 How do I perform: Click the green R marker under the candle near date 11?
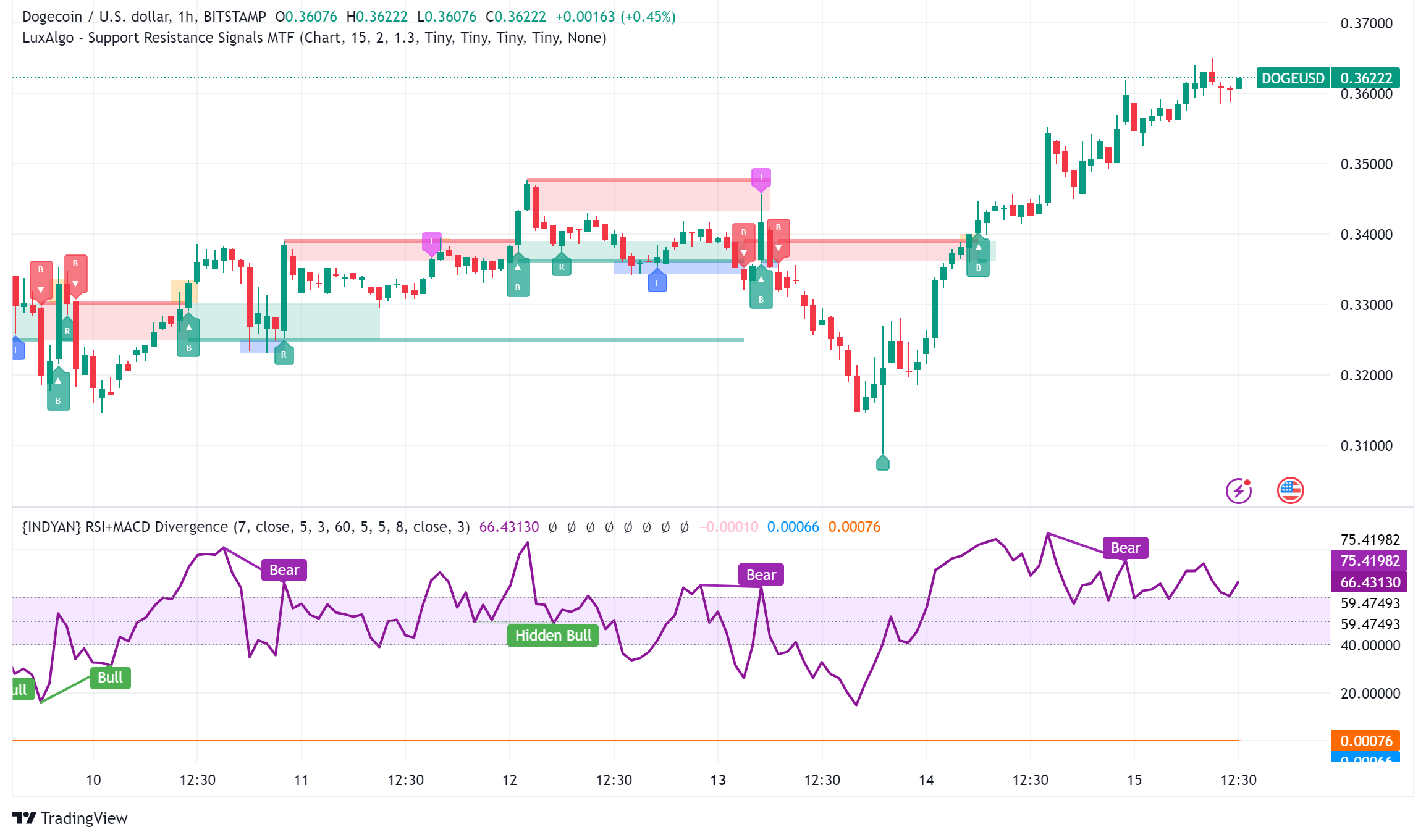(x=284, y=353)
